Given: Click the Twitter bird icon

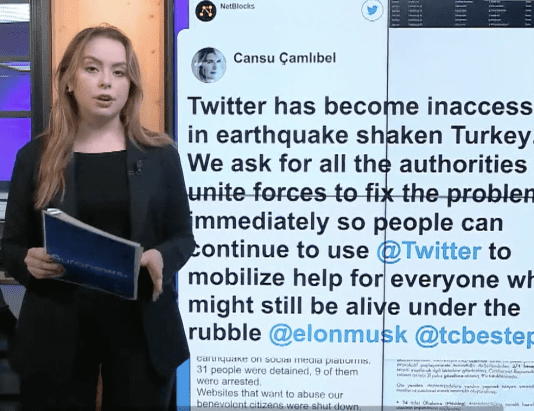Looking at the screenshot, I should [372, 10].
